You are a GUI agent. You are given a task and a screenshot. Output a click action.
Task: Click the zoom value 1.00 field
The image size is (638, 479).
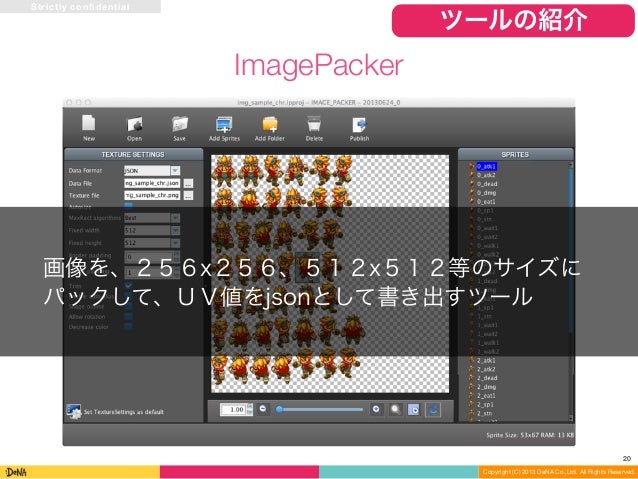233,409
